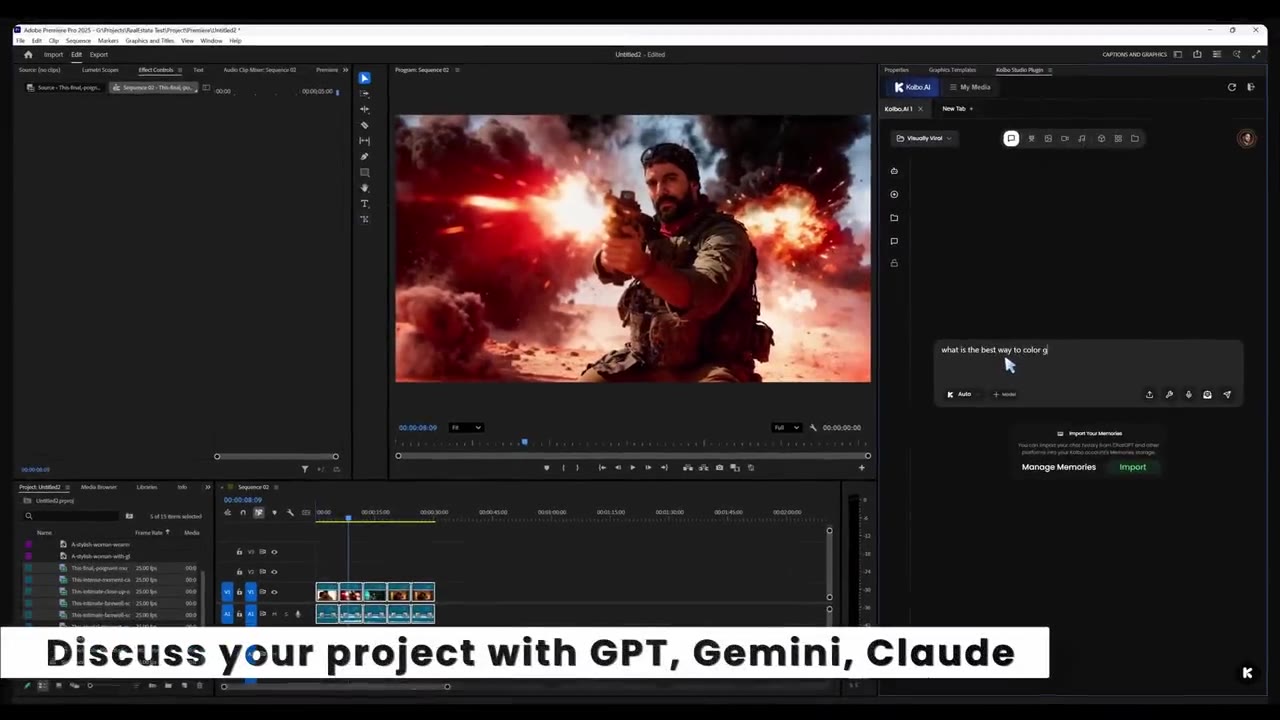Click the Add Model button

point(1005,394)
